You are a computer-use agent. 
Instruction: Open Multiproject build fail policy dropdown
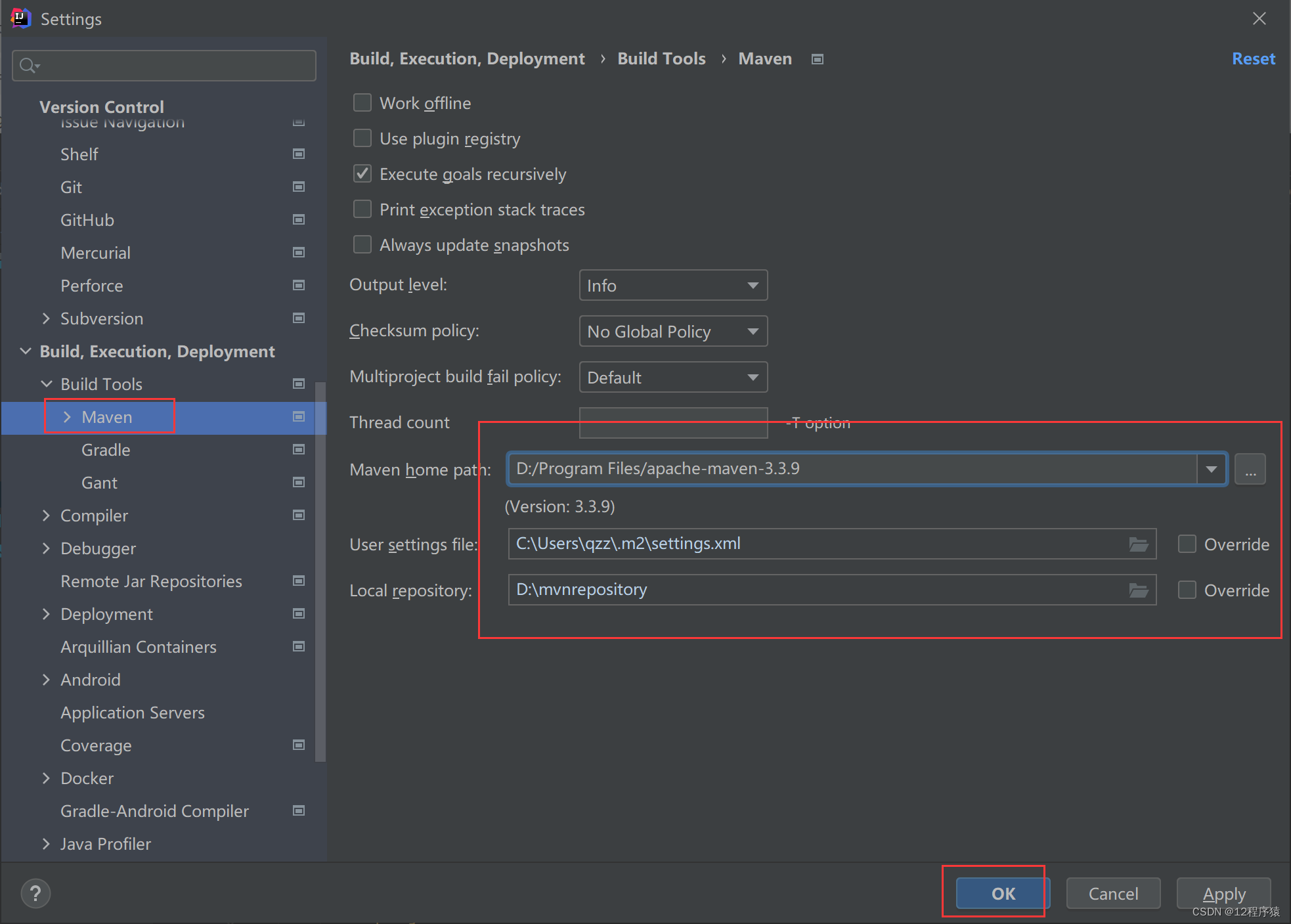[673, 377]
